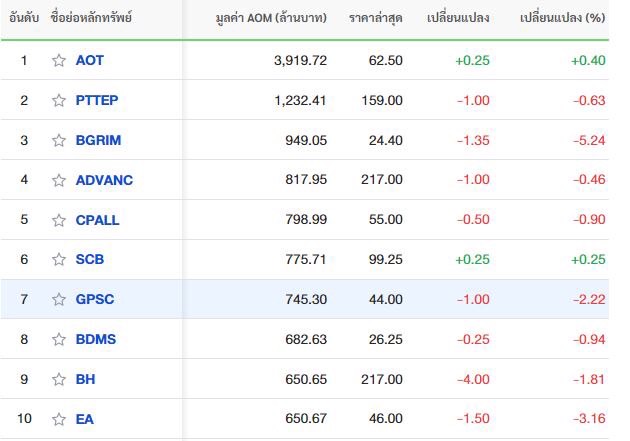Image resolution: width=630 pixels, height=441 pixels.
Task: Favorite AOT with its star icon
Action: pyautogui.click(x=59, y=60)
